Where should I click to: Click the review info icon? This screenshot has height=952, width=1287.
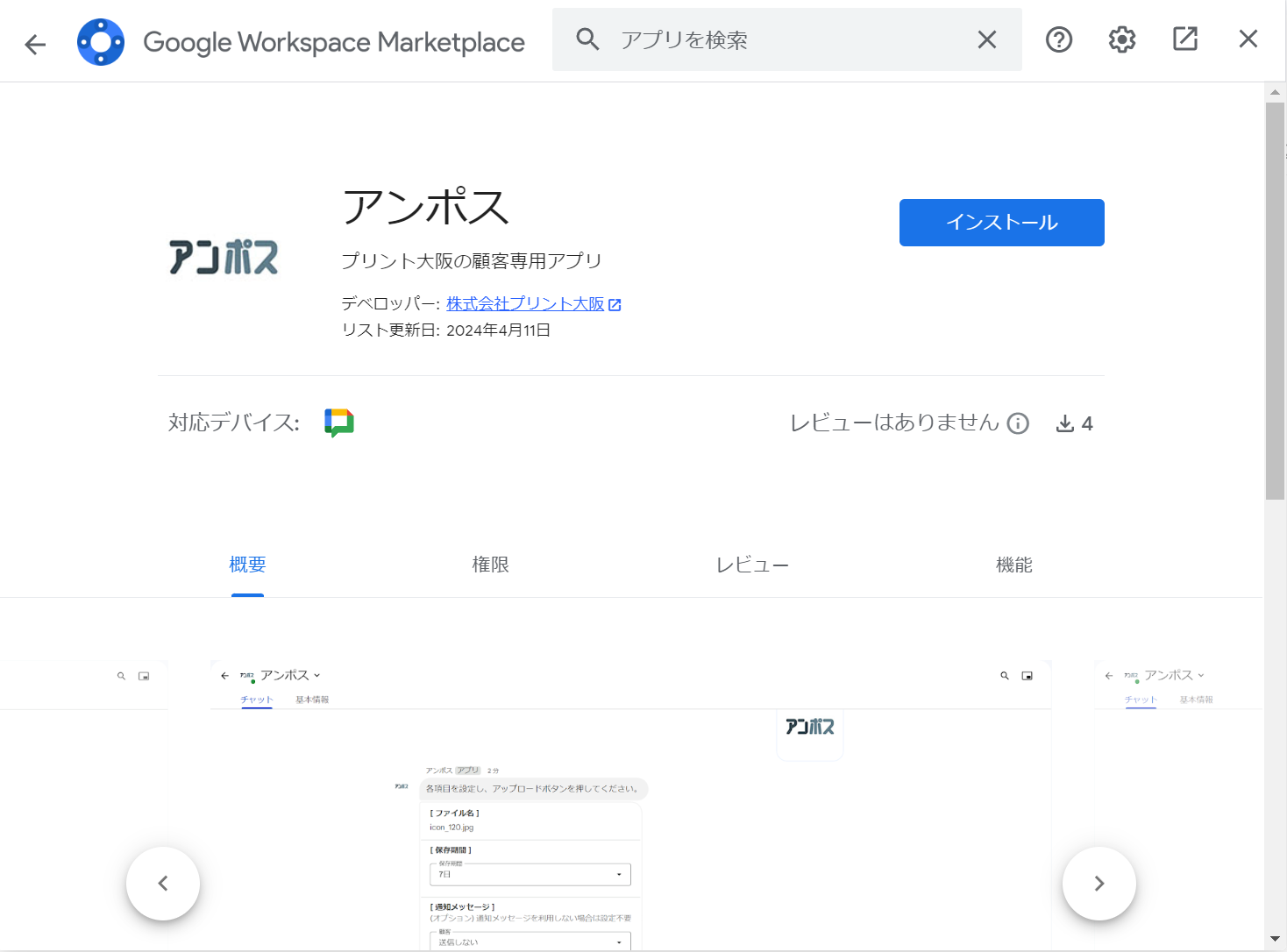pos(1018,423)
